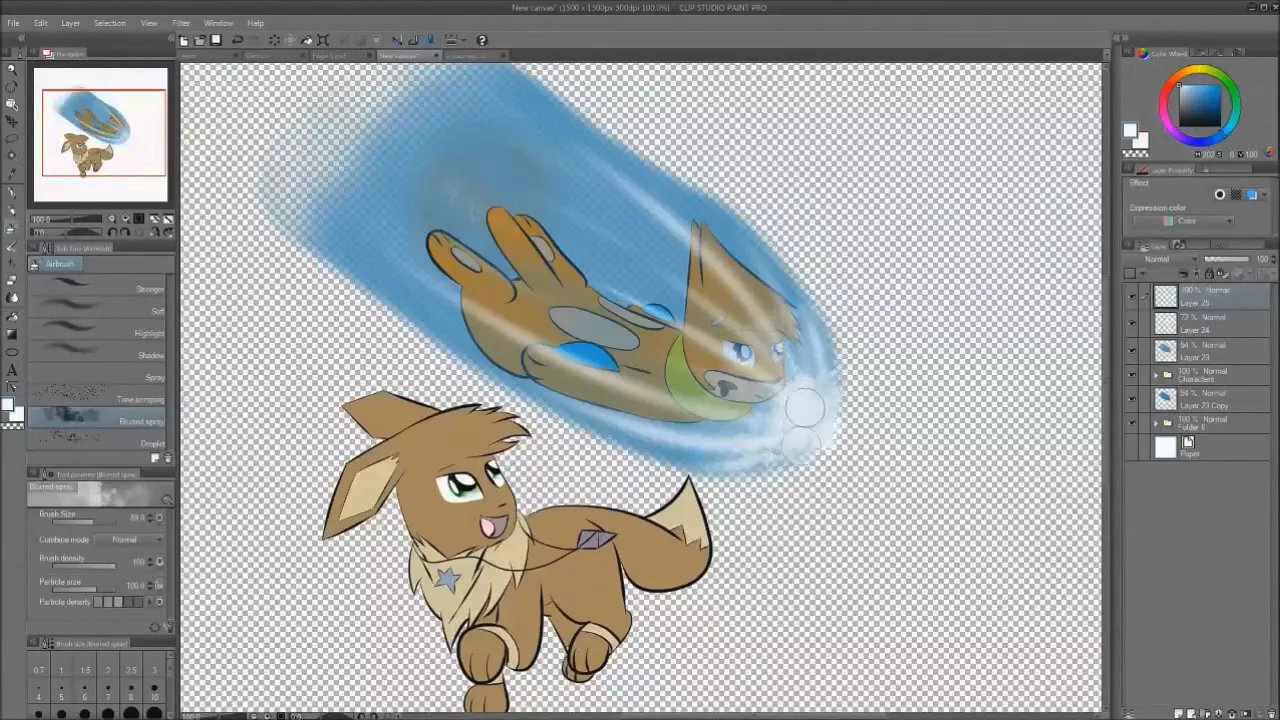1280x720 pixels.
Task: Toggle visibility of Layer 25
Action: (1132, 297)
